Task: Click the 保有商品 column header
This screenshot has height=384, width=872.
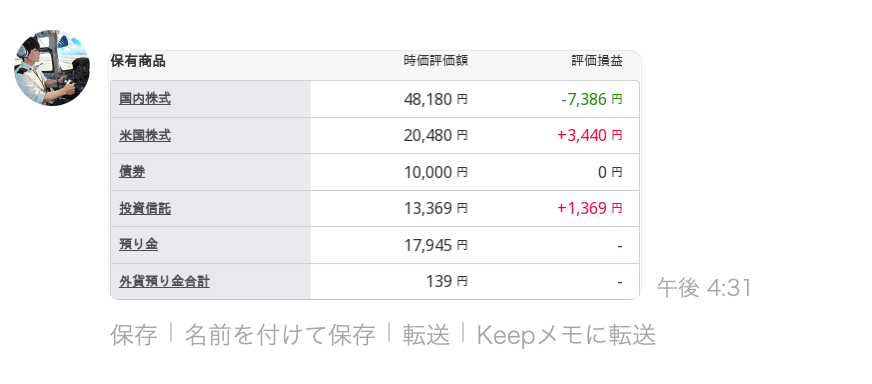Action: coord(138,61)
